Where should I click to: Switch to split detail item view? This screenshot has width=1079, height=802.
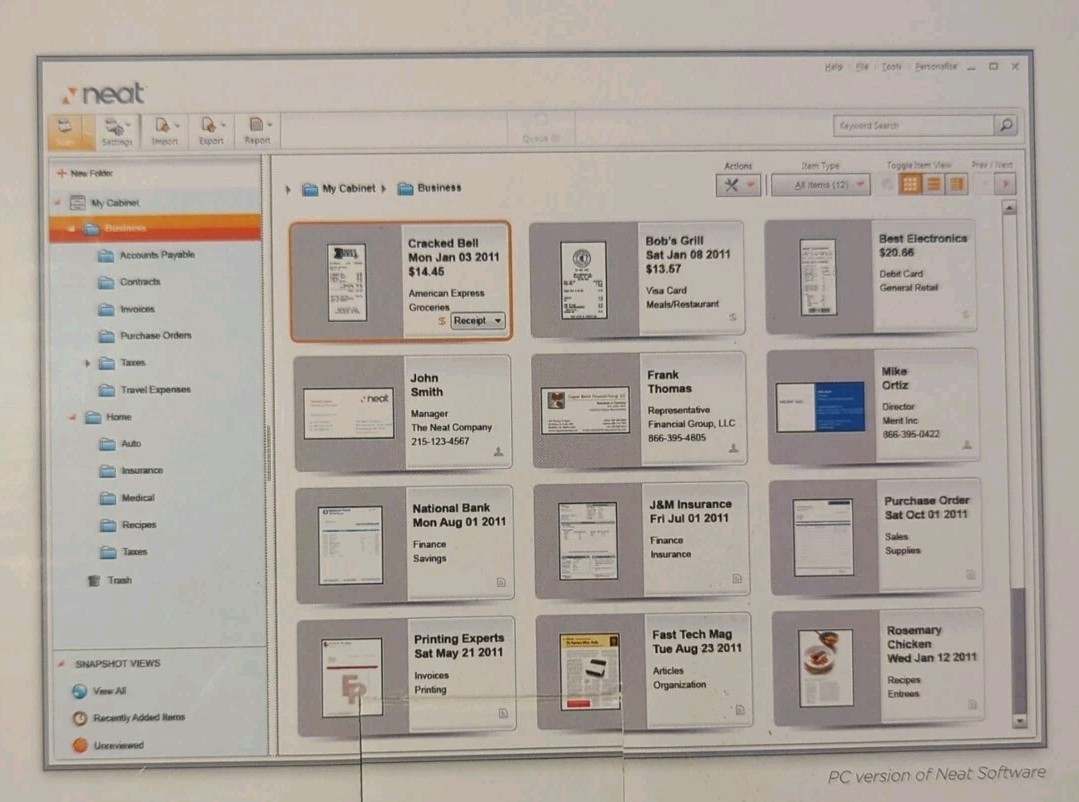tap(957, 184)
